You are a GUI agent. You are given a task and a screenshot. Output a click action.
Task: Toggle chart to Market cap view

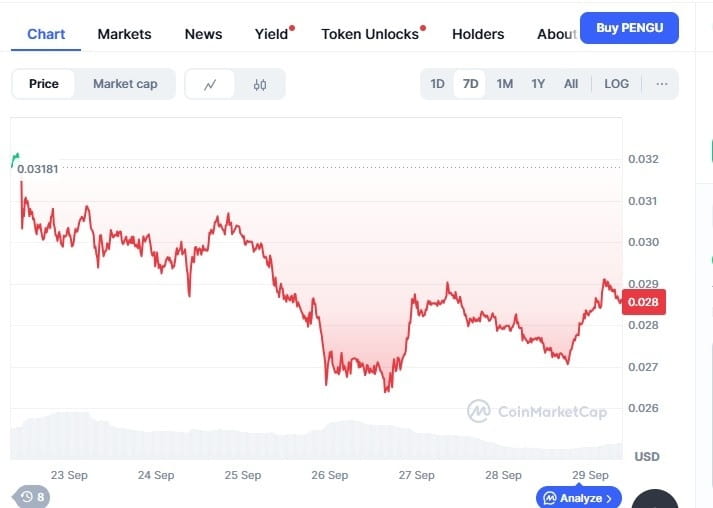coord(125,84)
